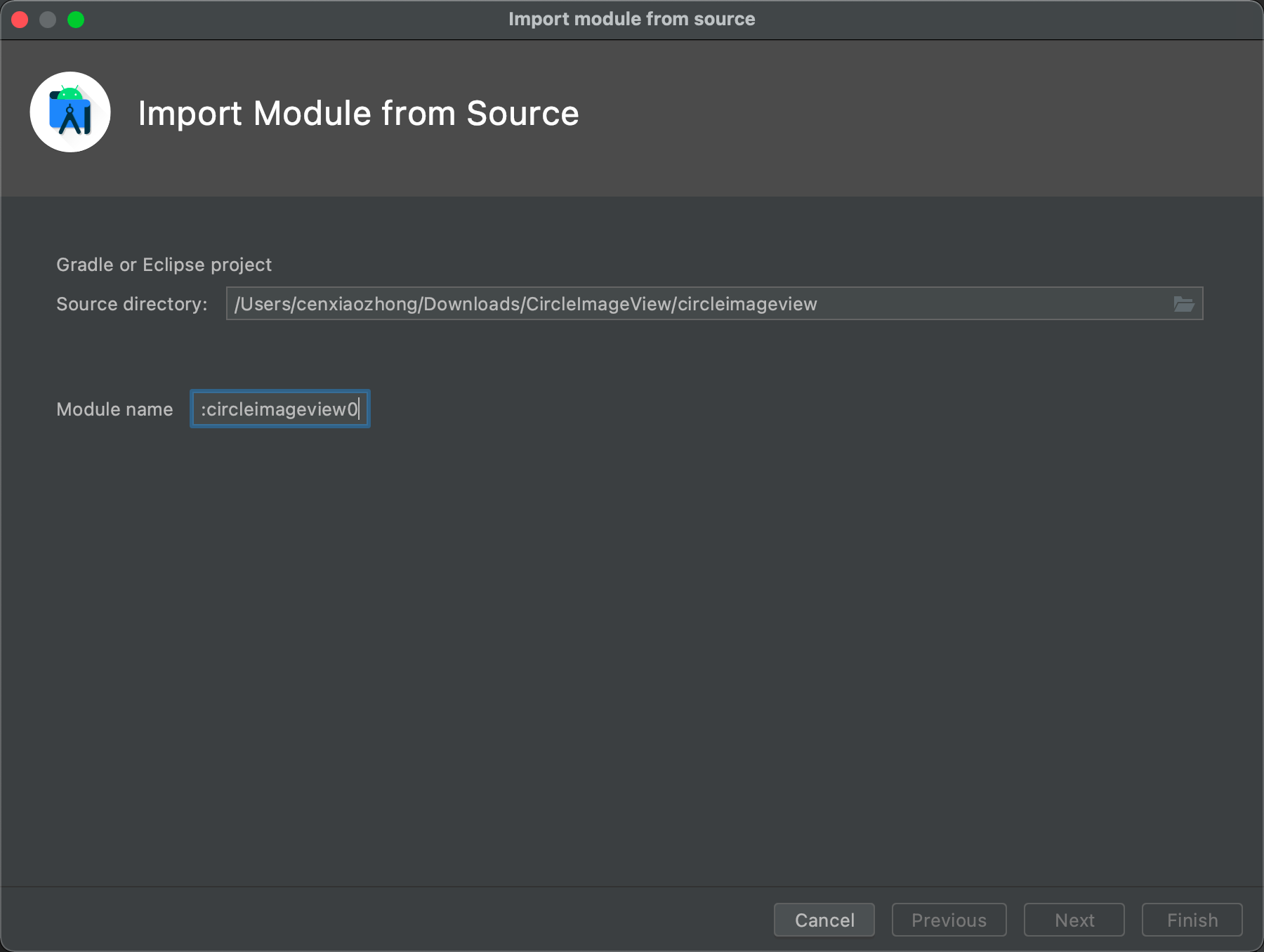Focus the Source directory path field
The width and height of the screenshot is (1264, 952).
pyautogui.click(x=695, y=304)
